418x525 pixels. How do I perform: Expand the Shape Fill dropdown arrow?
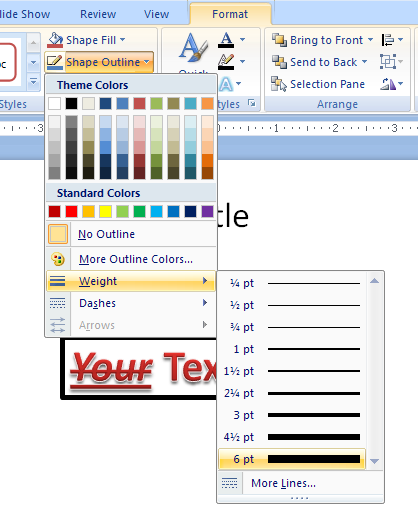tap(123, 40)
